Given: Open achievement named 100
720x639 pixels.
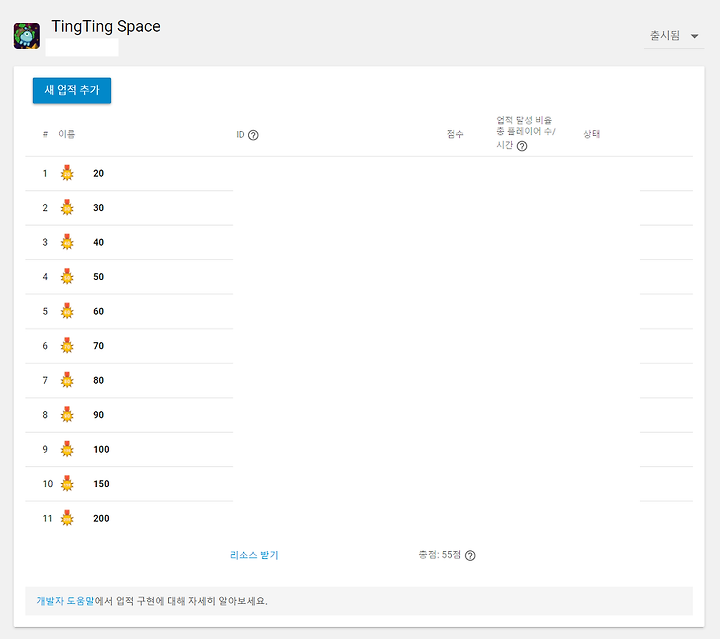Looking at the screenshot, I should pos(101,449).
